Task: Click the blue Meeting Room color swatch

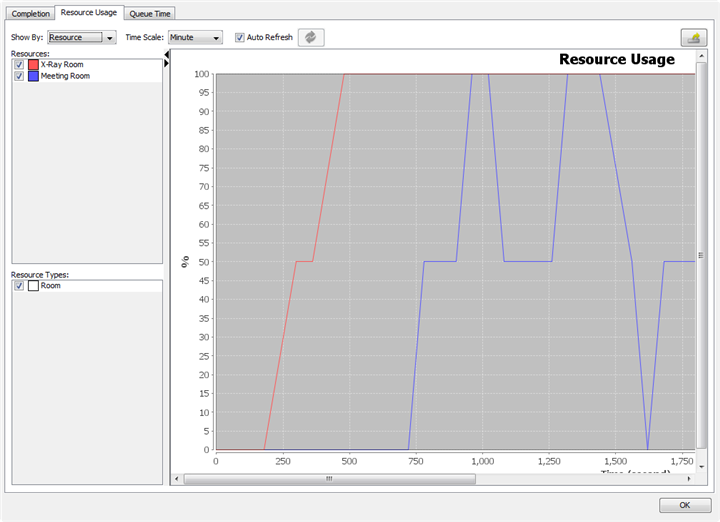Action: 33,76
